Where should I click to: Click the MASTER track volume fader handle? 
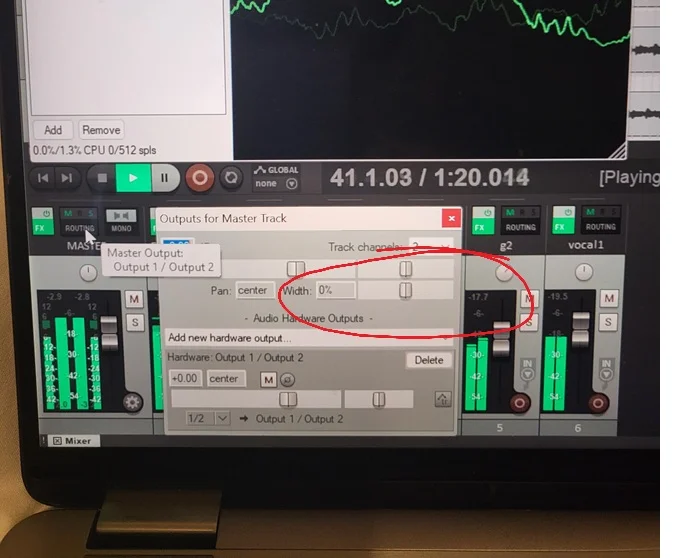coord(109,333)
